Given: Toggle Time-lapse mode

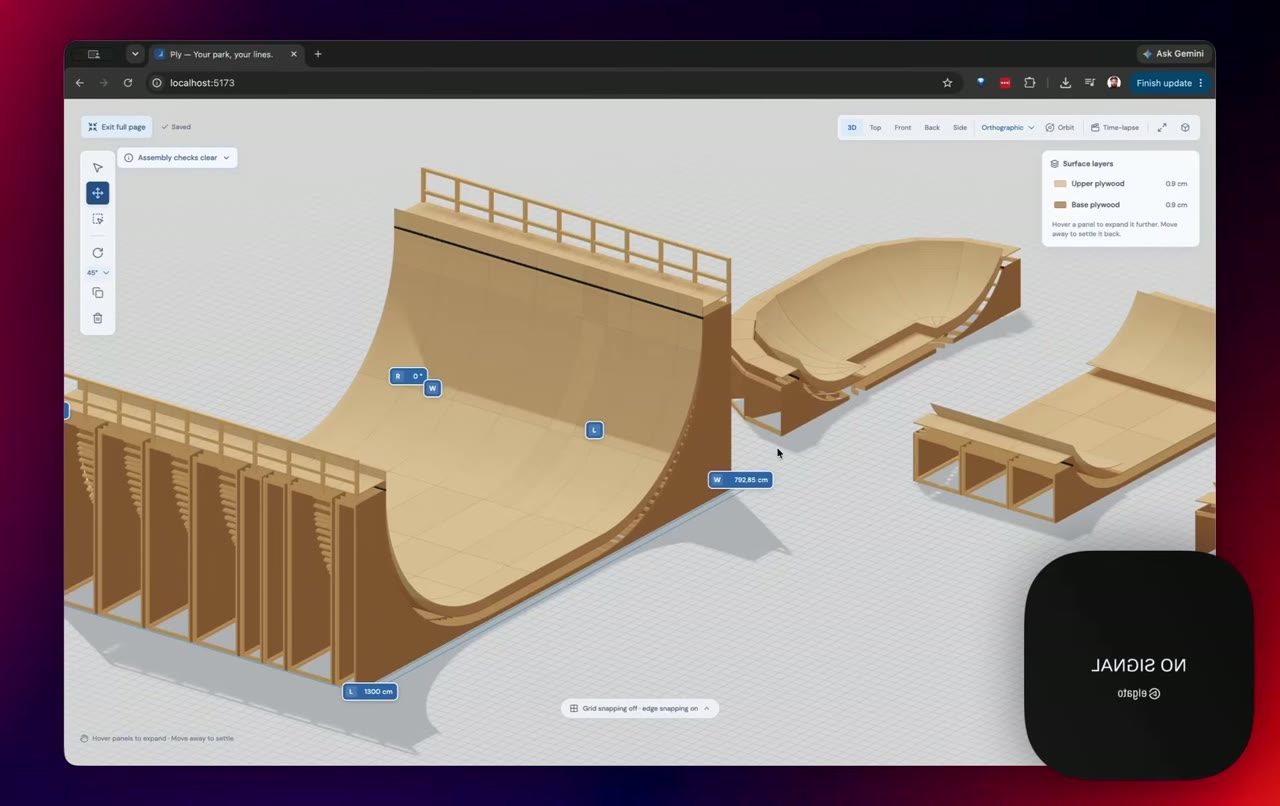Looking at the screenshot, I should pyautogui.click(x=1116, y=127).
